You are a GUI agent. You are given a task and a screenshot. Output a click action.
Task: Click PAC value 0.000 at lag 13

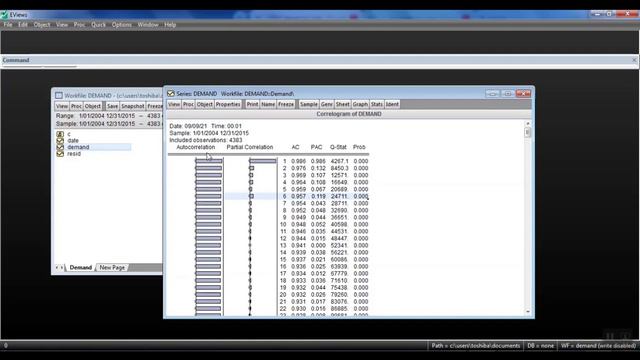[x=318, y=245]
